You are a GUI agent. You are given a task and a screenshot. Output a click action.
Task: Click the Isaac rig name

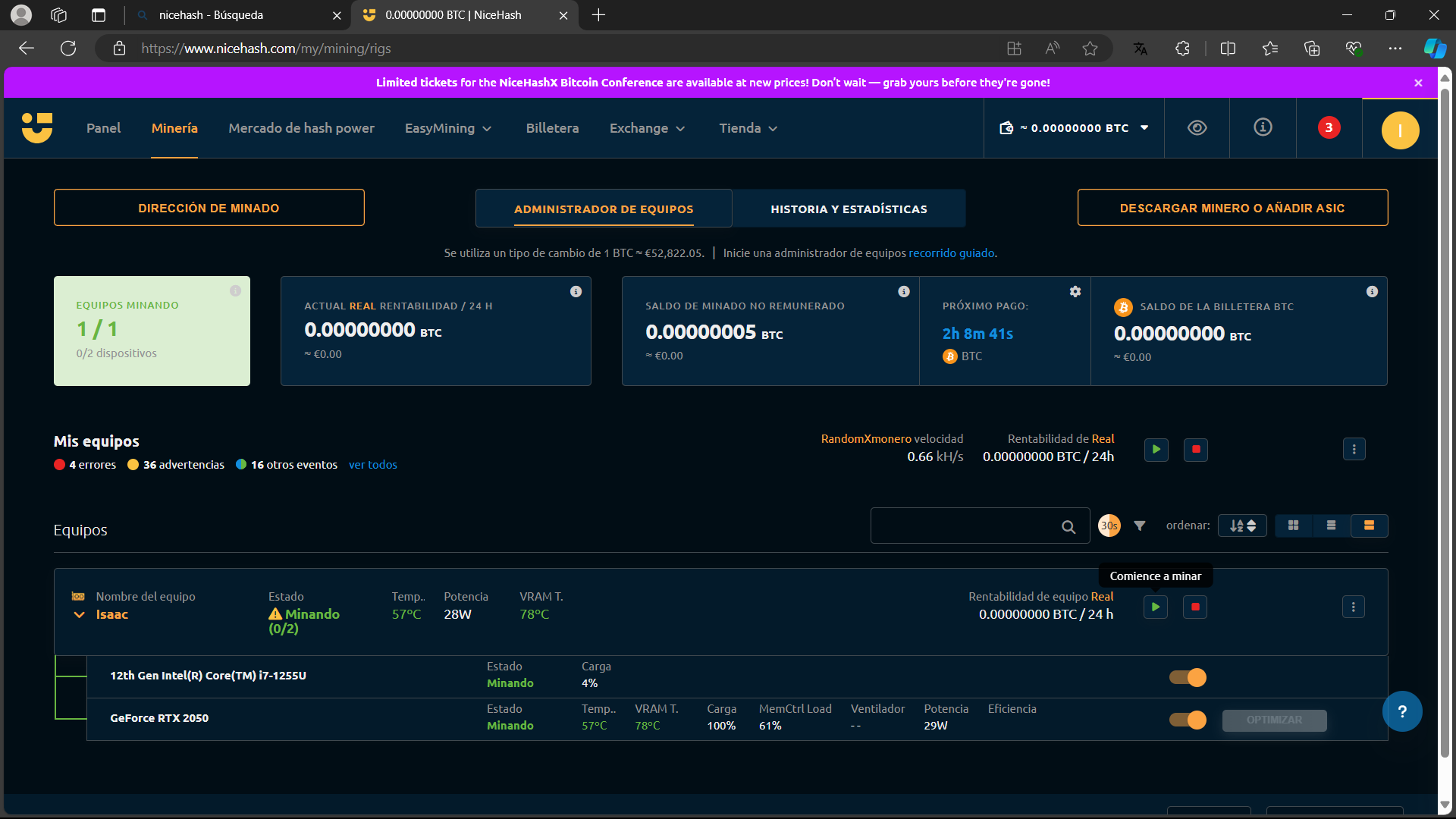pos(111,614)
